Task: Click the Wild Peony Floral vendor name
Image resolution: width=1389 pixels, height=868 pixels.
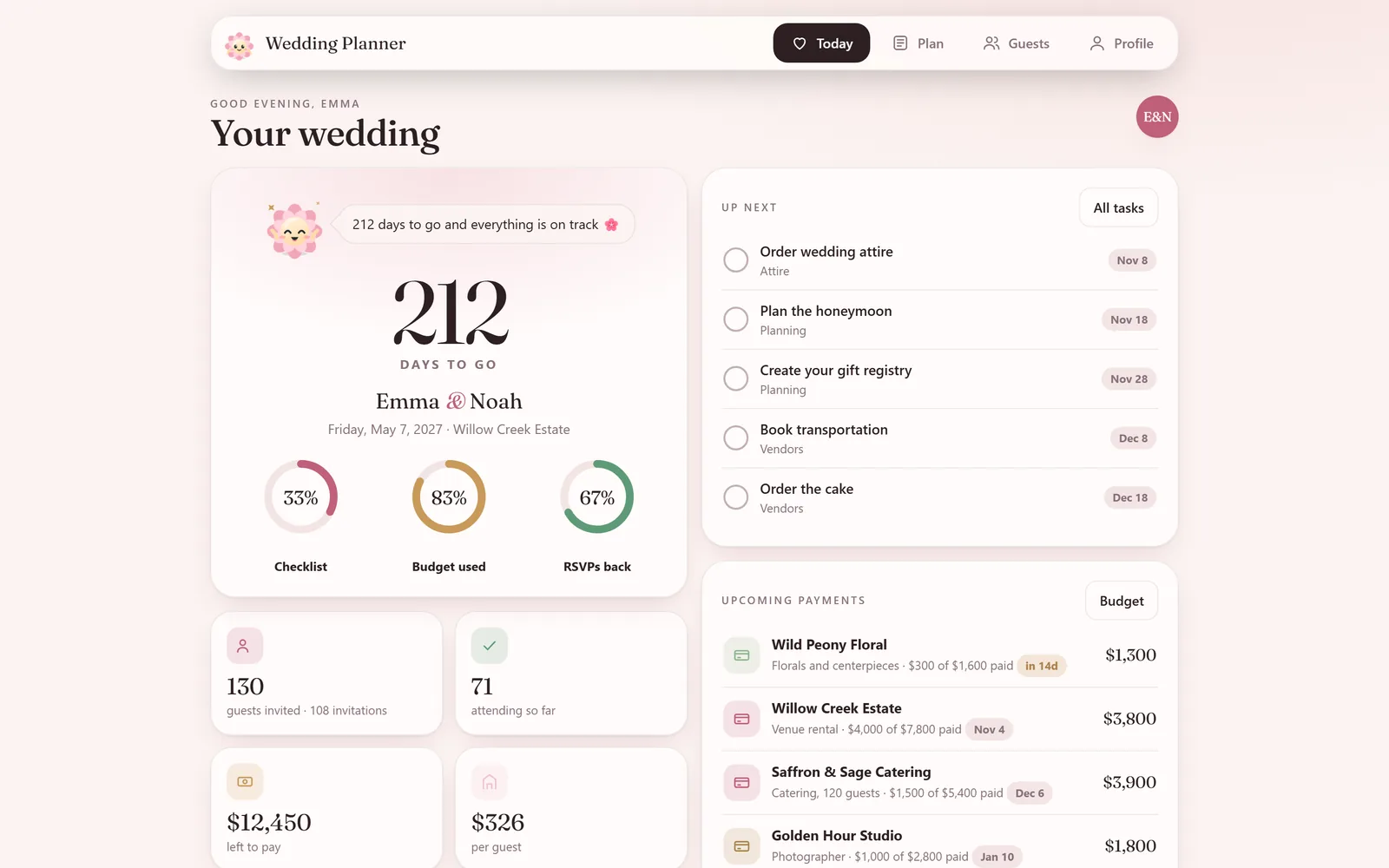Action: (x=829, y=645)
